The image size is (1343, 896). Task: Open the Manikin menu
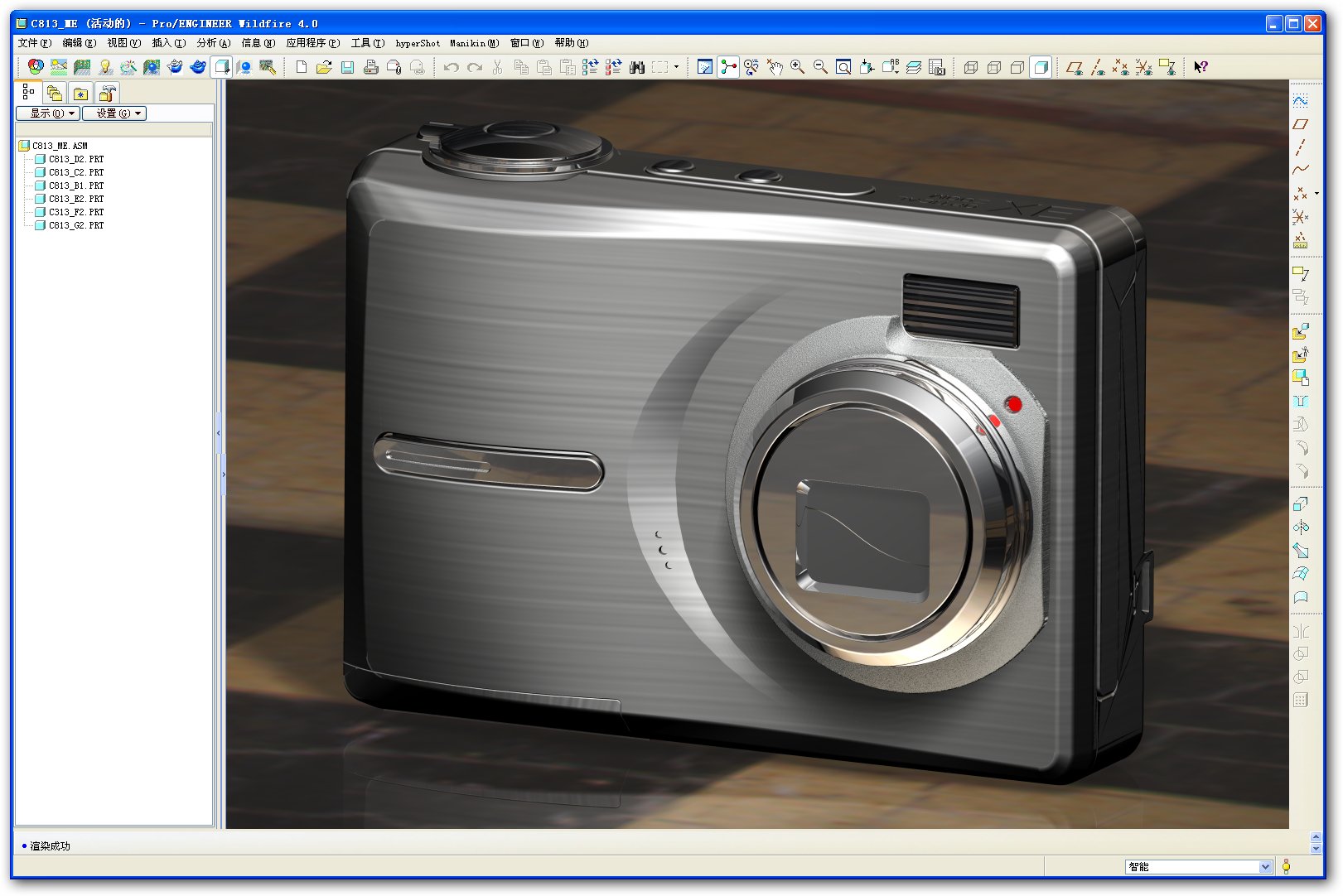pos(474,43)
